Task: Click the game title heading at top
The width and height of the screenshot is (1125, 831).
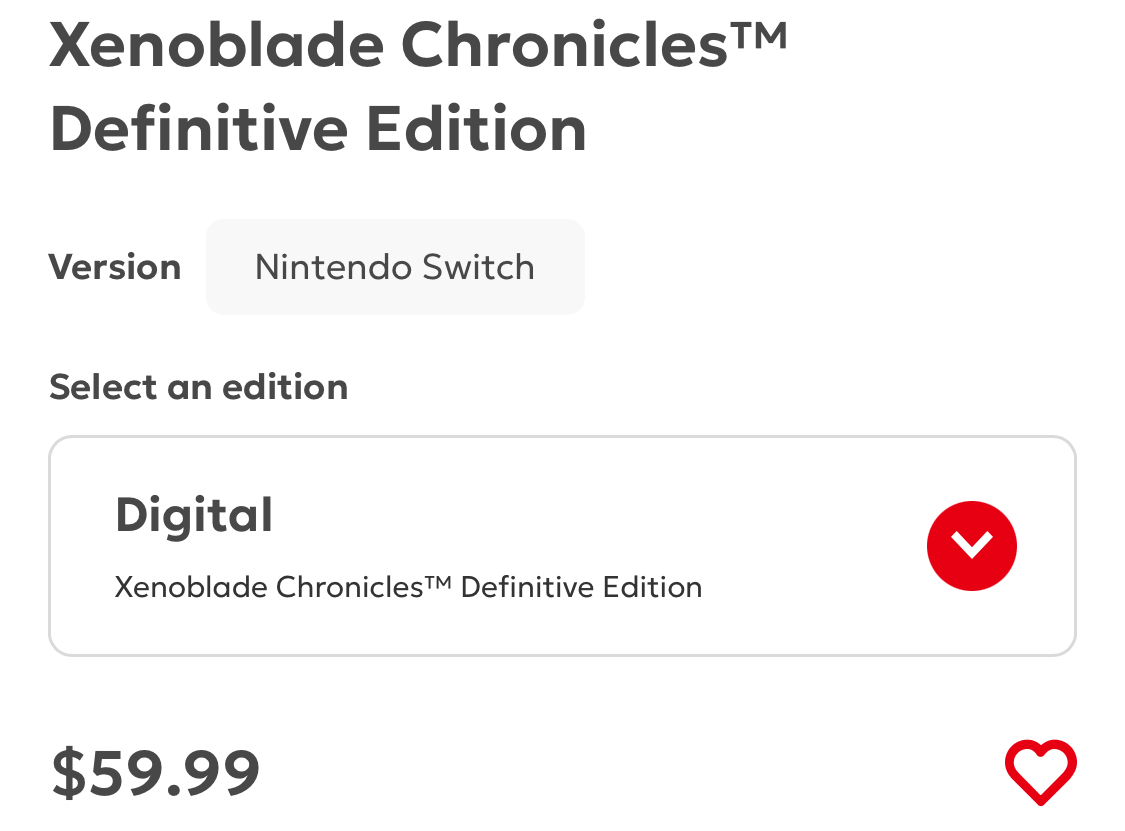Action: pyautogui.click(x=418, y=88)
